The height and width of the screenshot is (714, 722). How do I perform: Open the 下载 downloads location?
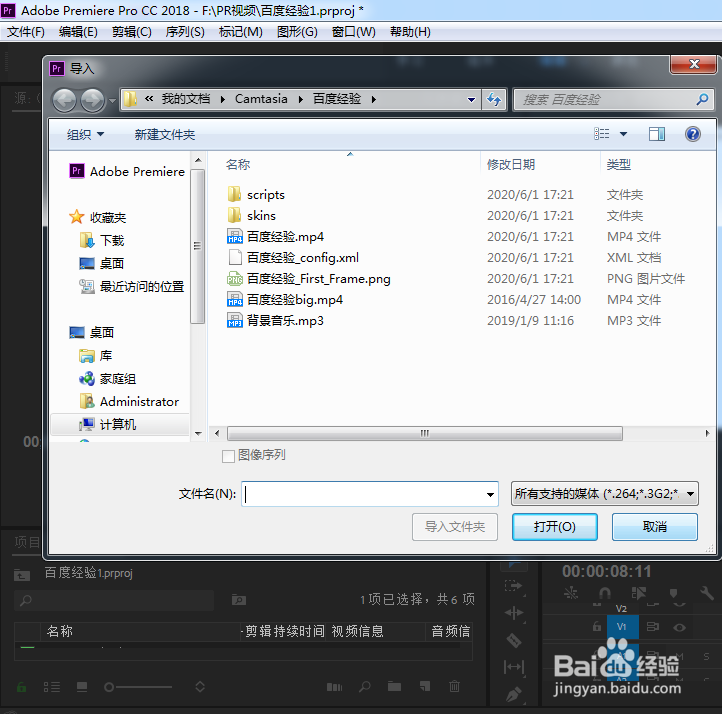pyautogui.click(x=102, y=240)
